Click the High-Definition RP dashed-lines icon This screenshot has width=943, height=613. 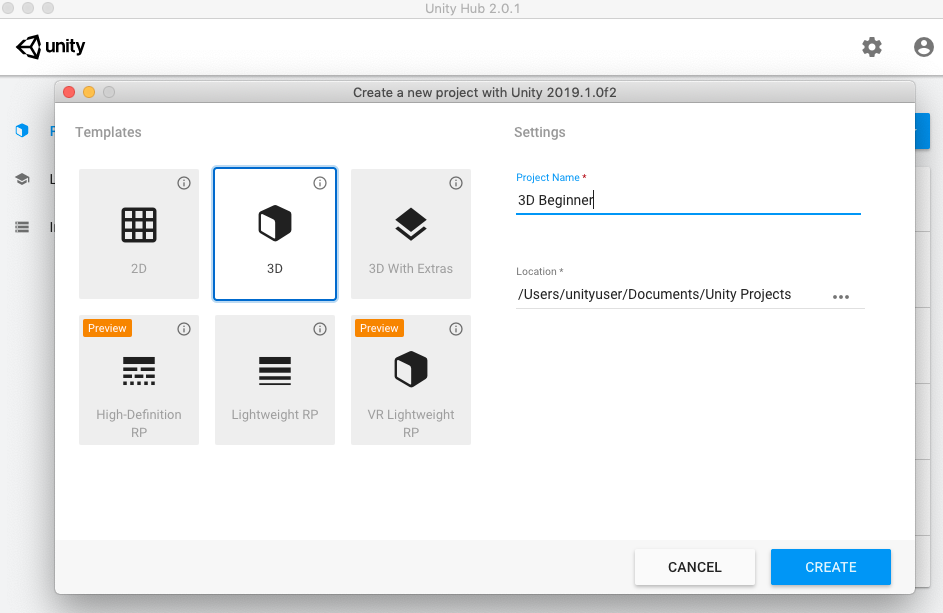tap(139, 371)
